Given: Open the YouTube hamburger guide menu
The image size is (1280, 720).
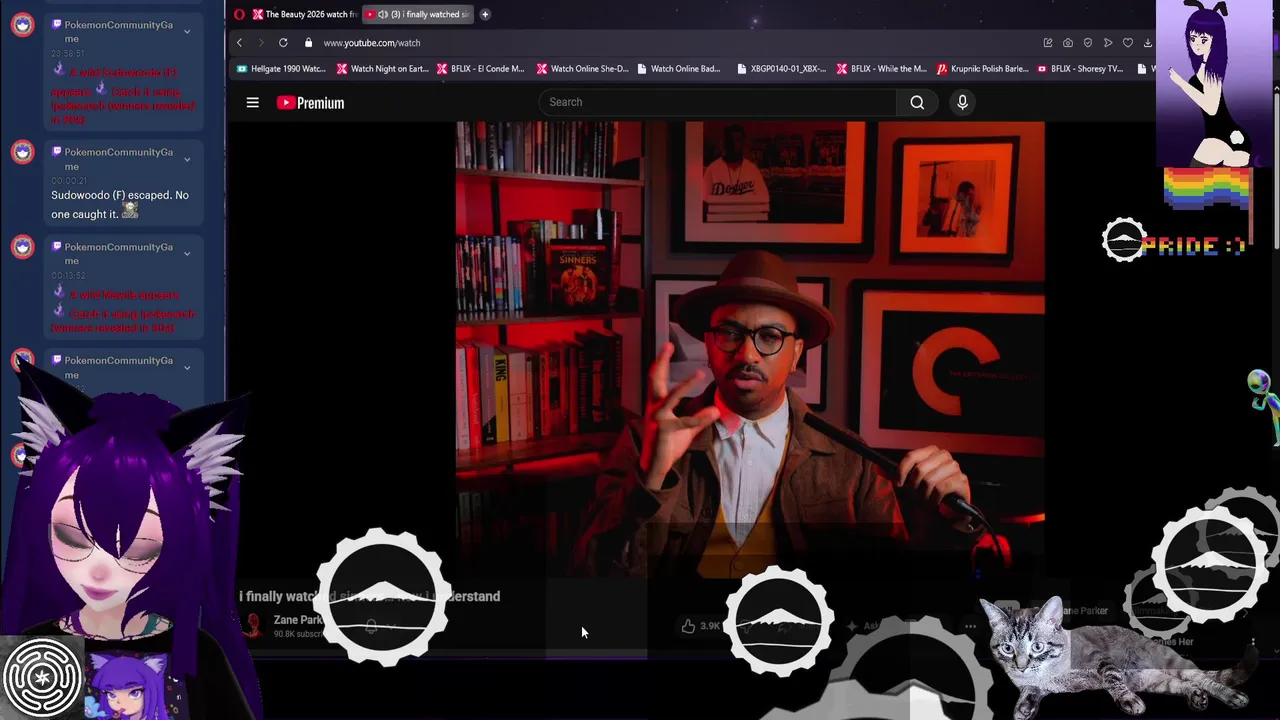Looking at the screenshot, I should pos(253,102).
